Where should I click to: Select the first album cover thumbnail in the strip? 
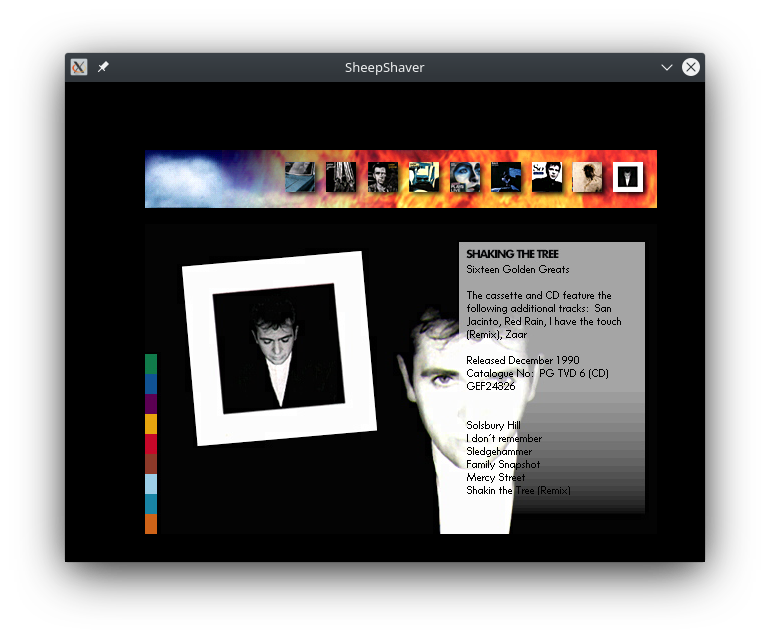click(x=300, y=177)
